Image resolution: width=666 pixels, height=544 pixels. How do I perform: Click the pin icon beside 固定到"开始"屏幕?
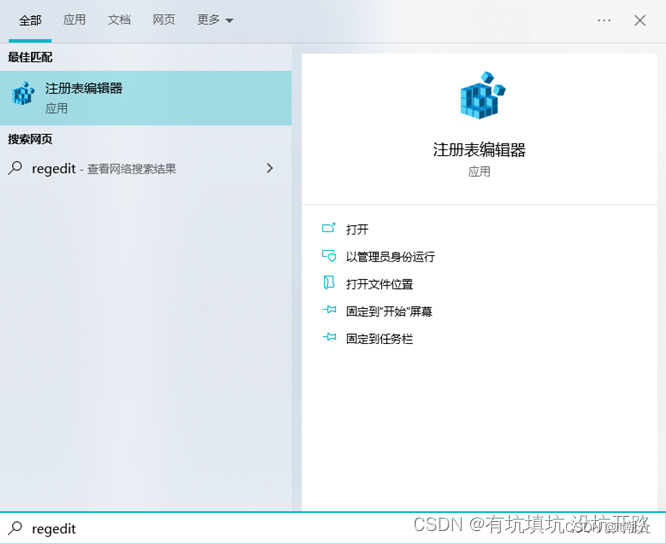329,310
